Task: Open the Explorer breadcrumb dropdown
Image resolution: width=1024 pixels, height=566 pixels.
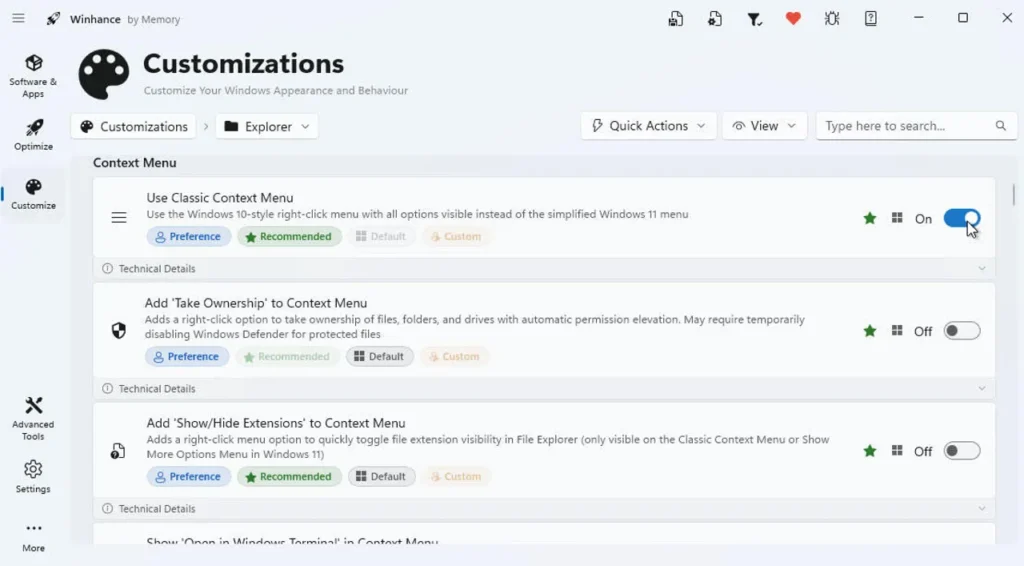Action: [x=267, y=127]
